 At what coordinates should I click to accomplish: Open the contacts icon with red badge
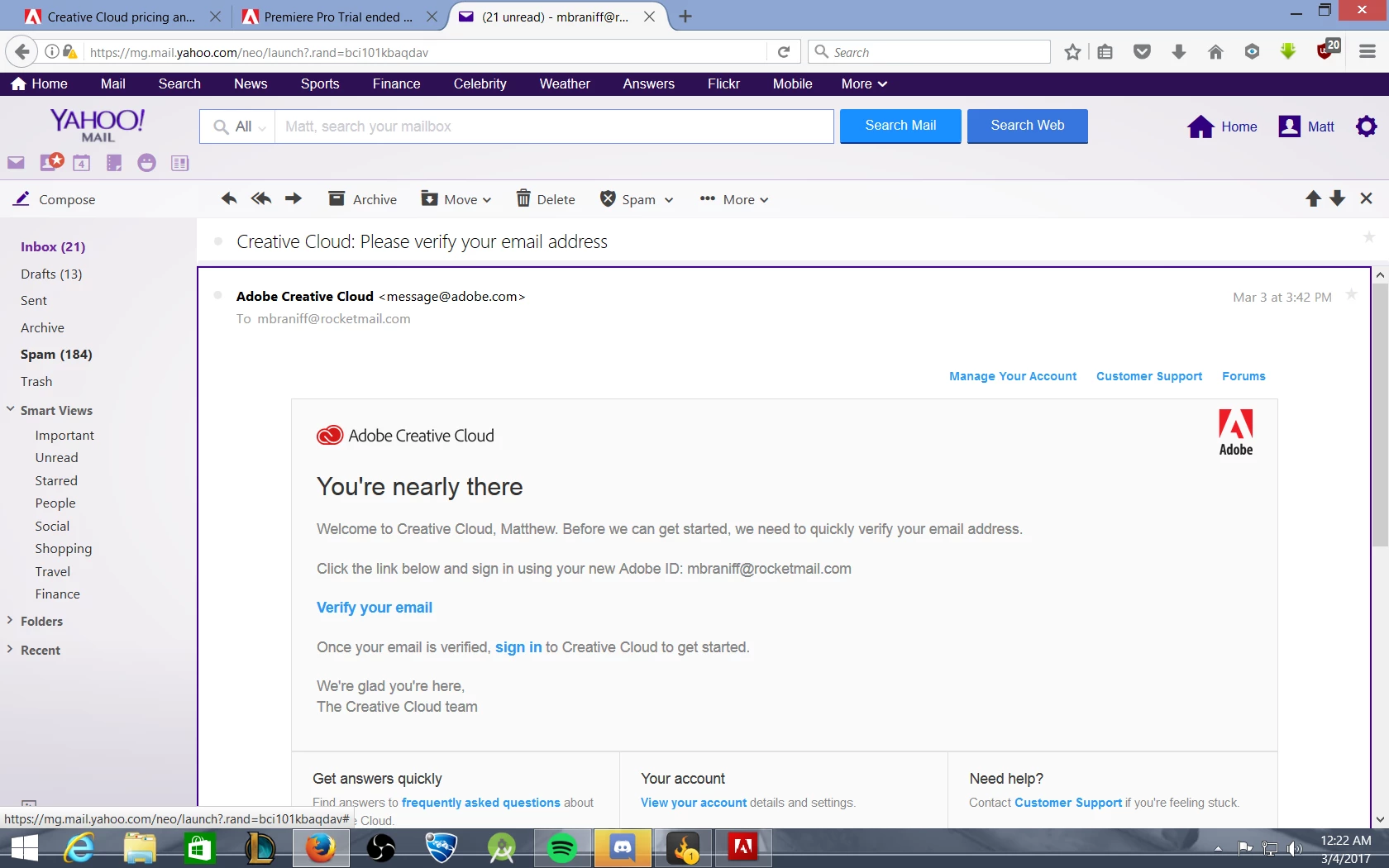[51, 162]
